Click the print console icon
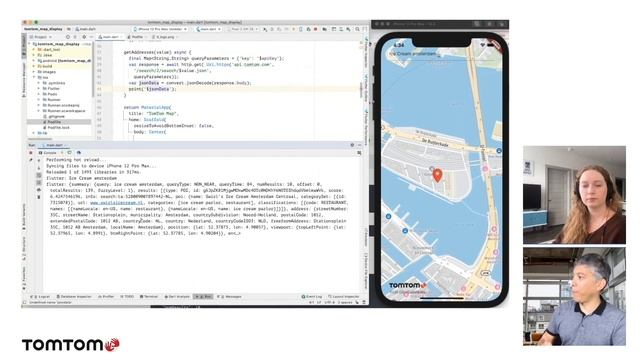 (x=39, y=190)
